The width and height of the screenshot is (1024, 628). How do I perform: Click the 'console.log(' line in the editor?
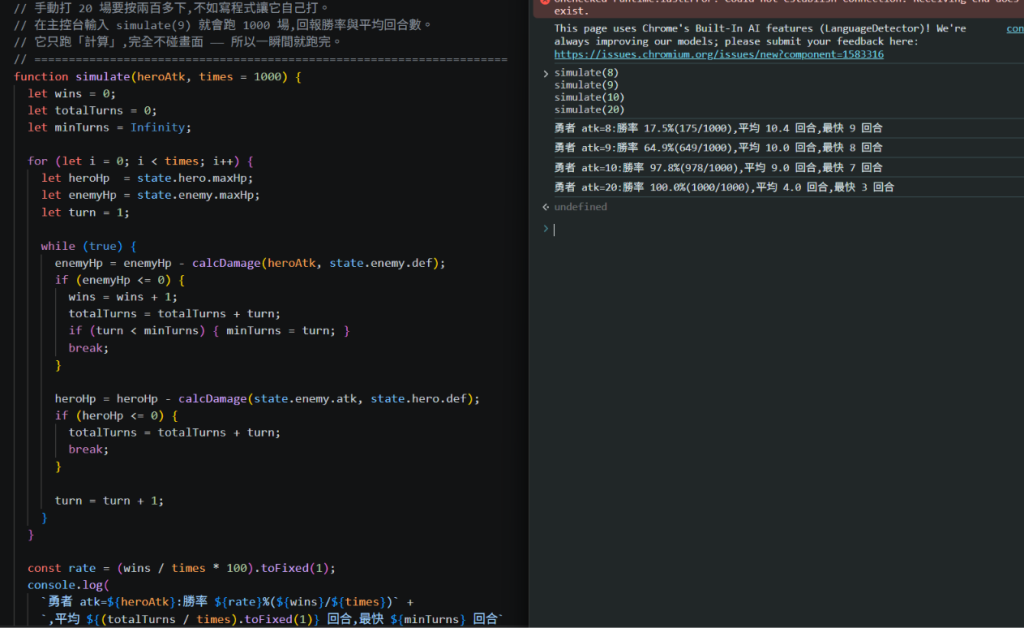[69, 585]
